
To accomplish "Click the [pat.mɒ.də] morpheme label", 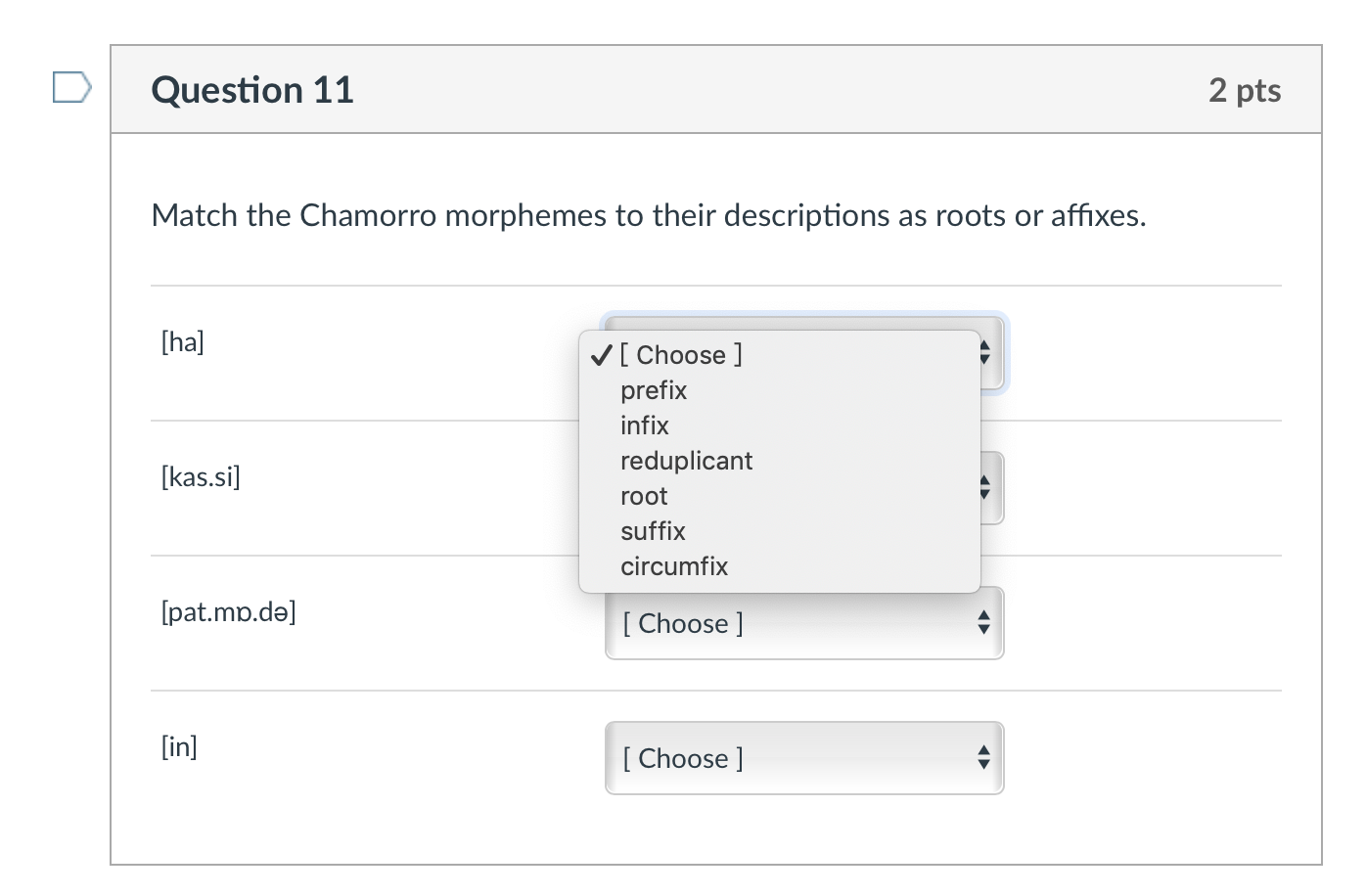I will [228, 611].
